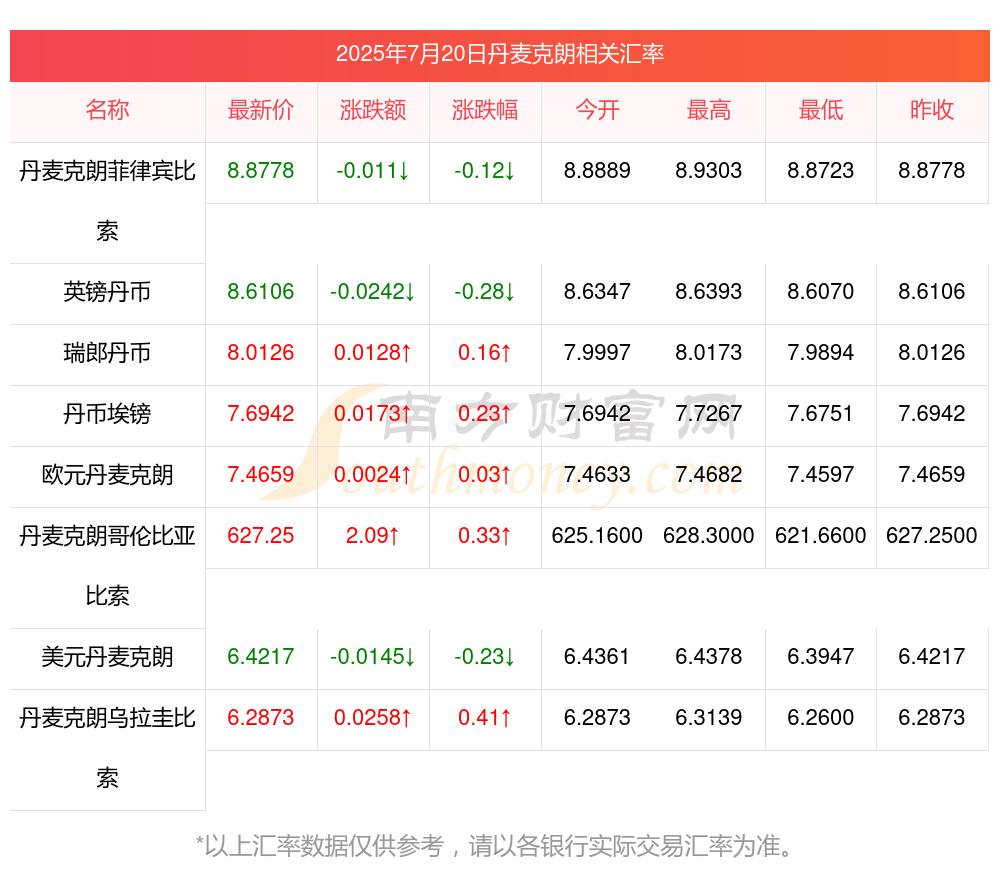This screenshot has width=1000, height=877.
Task: Click change percent 0.33↑
Action: coord(485,536)
